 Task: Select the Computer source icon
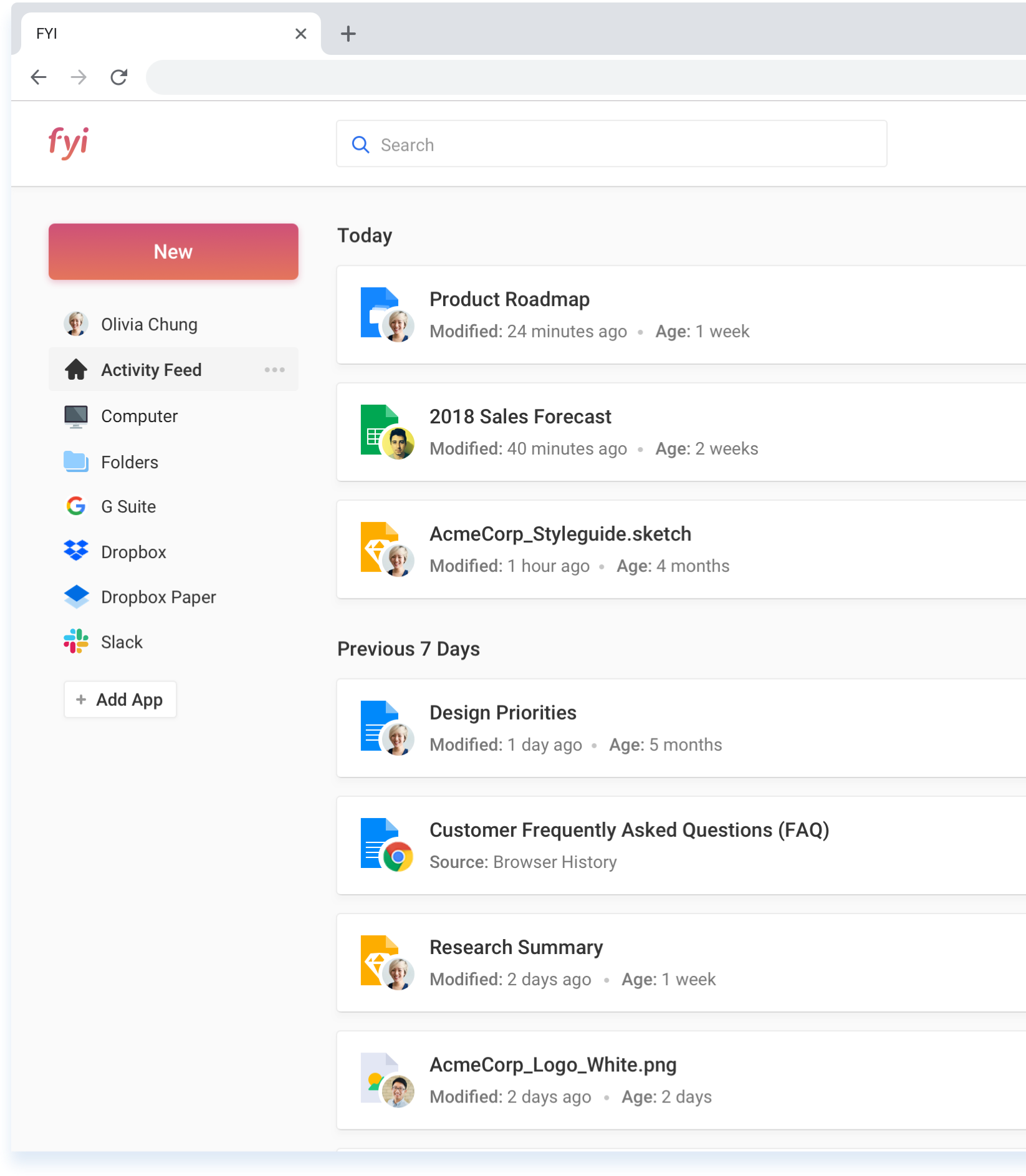[76, 417]
